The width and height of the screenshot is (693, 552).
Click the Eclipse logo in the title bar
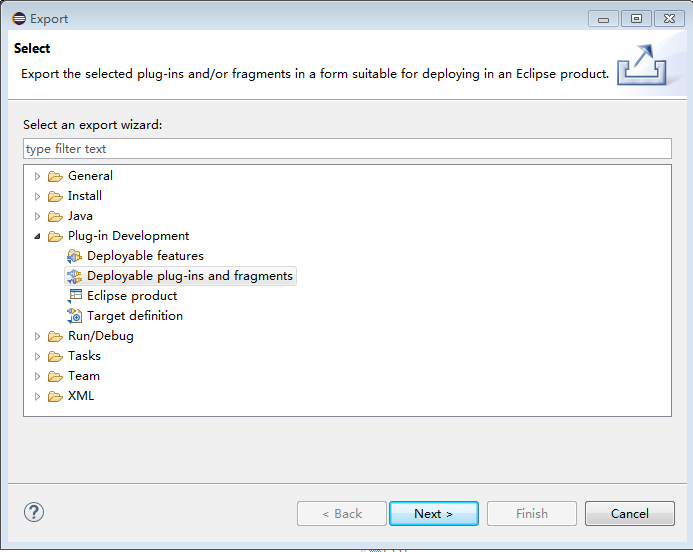point(19,19)
